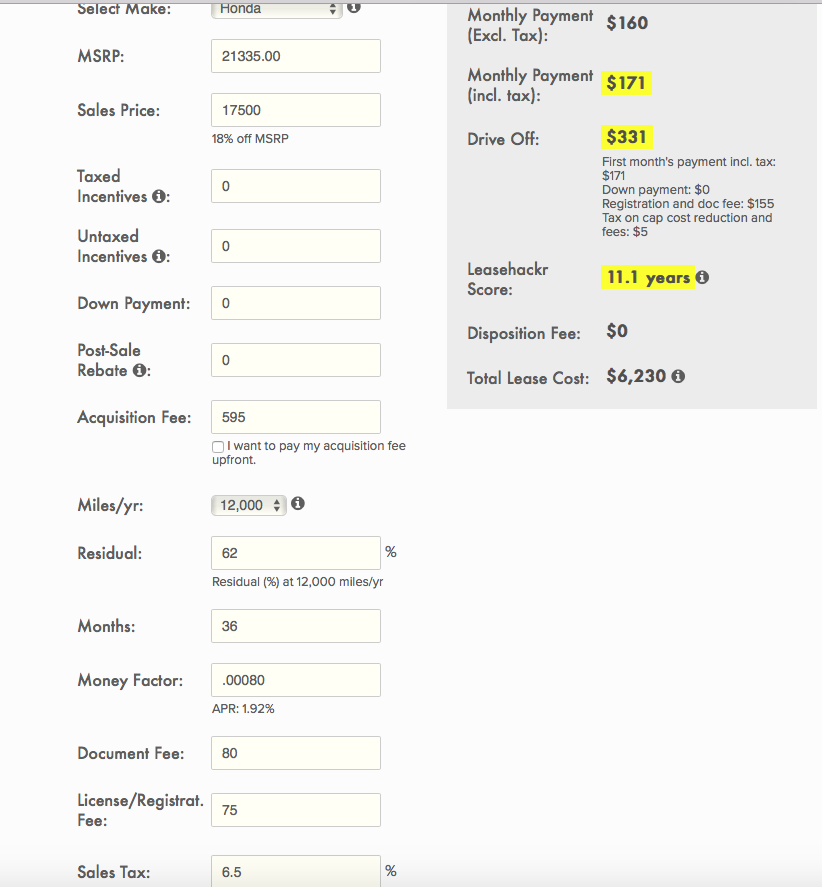Open the Miles/yr 12,000 dropdown
Viewport: 822px width, 887px height.
249,505
